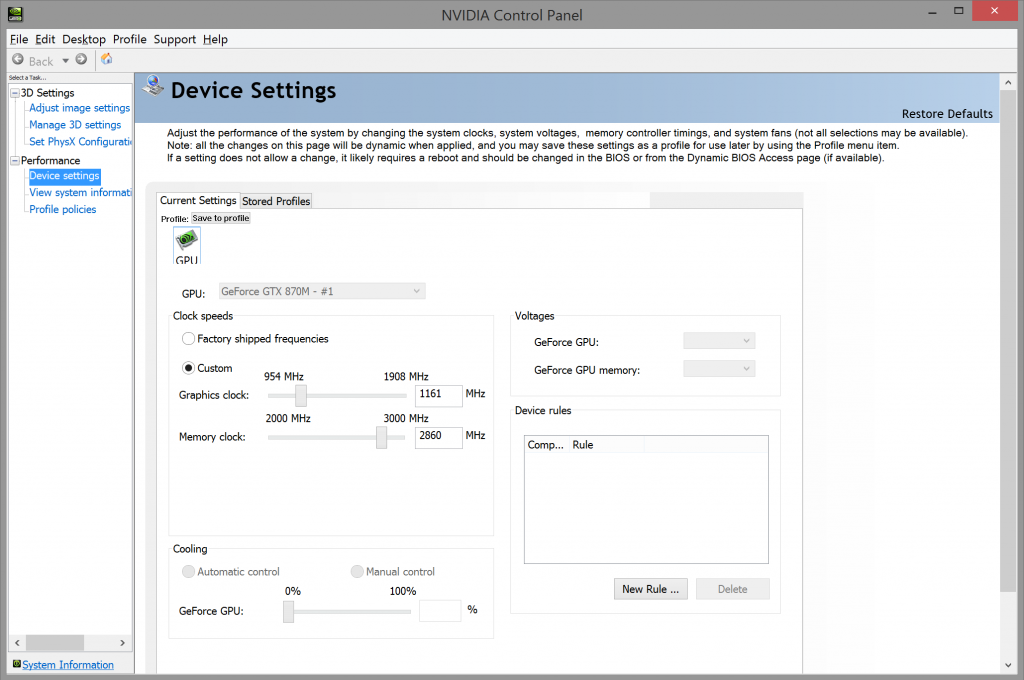Click the New Rule button
1024x680 pixels.
click(x=650, y=589)
